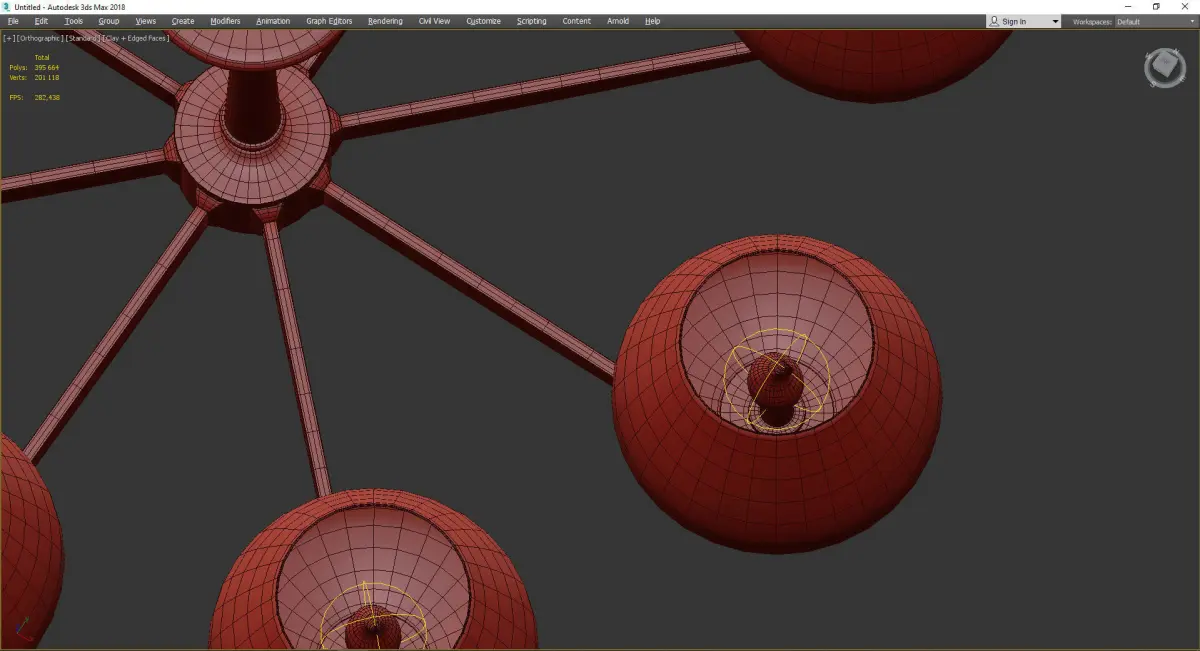Open the Create menu
The width and height of the screenshot is (1200, 651).
[x=183, y=21]
